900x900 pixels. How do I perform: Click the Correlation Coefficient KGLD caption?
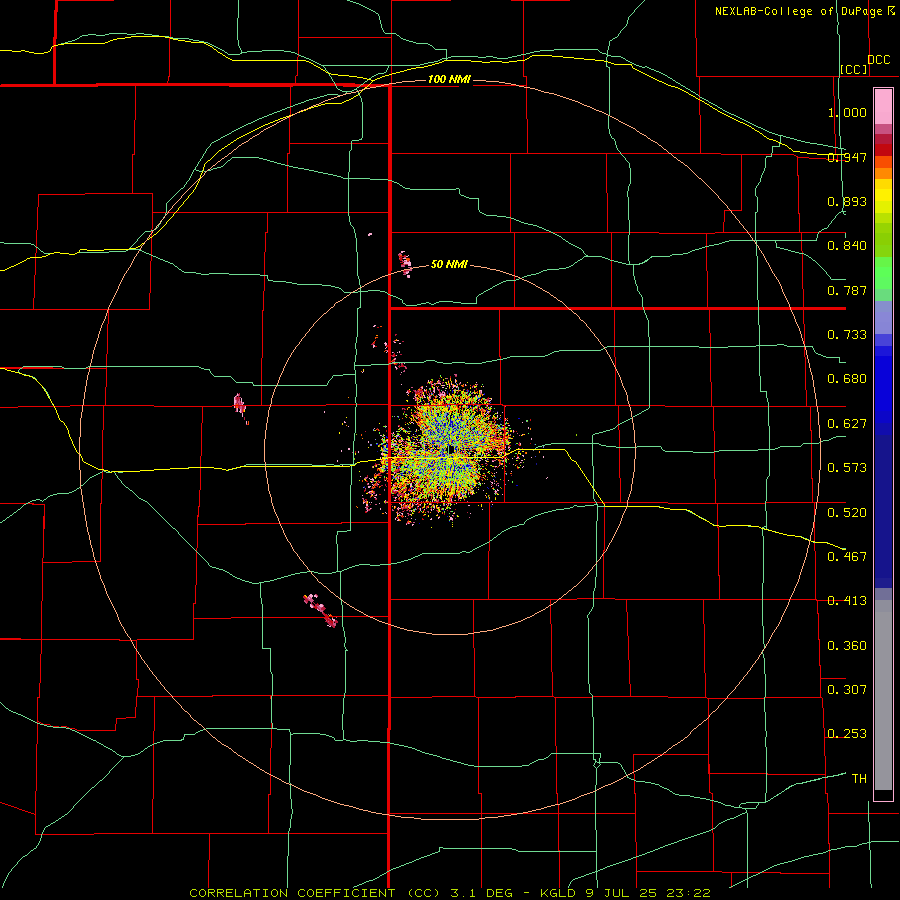(x=450, y=893)
